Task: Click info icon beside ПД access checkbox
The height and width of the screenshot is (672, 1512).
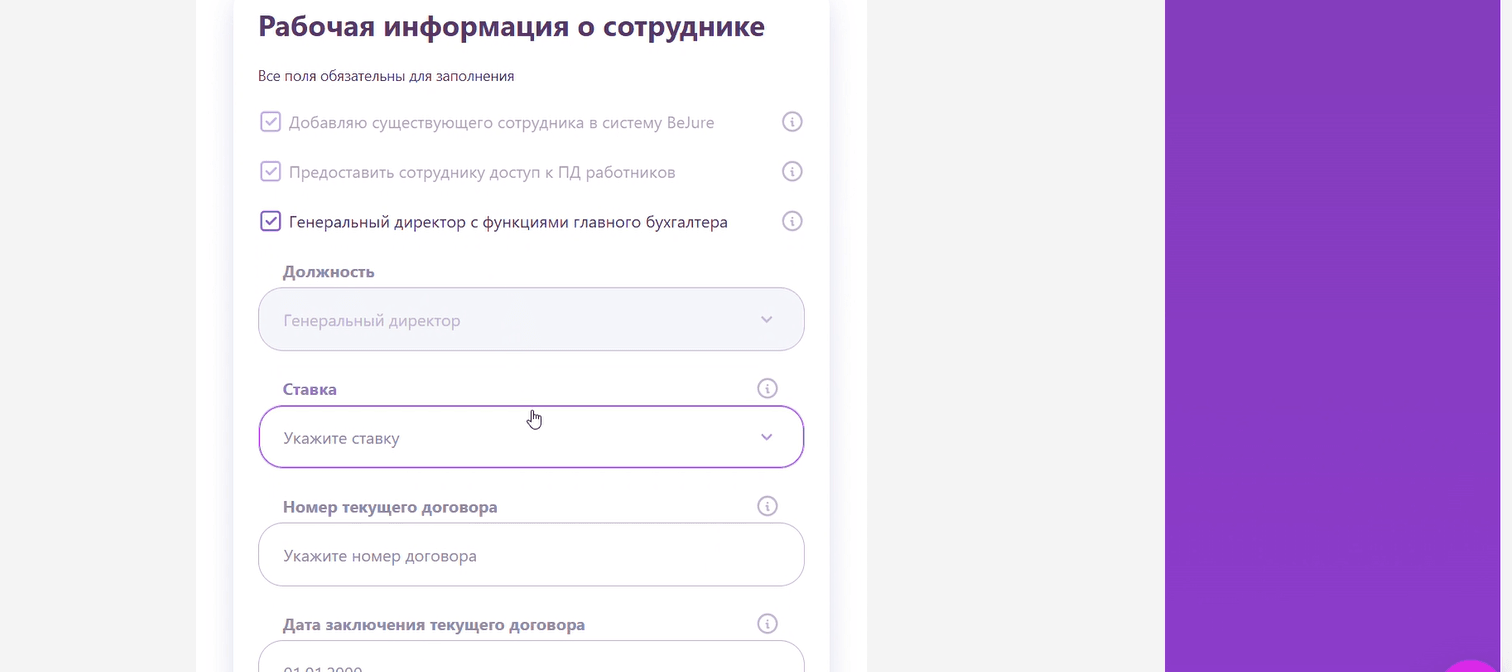Action: tap(792, 171)
